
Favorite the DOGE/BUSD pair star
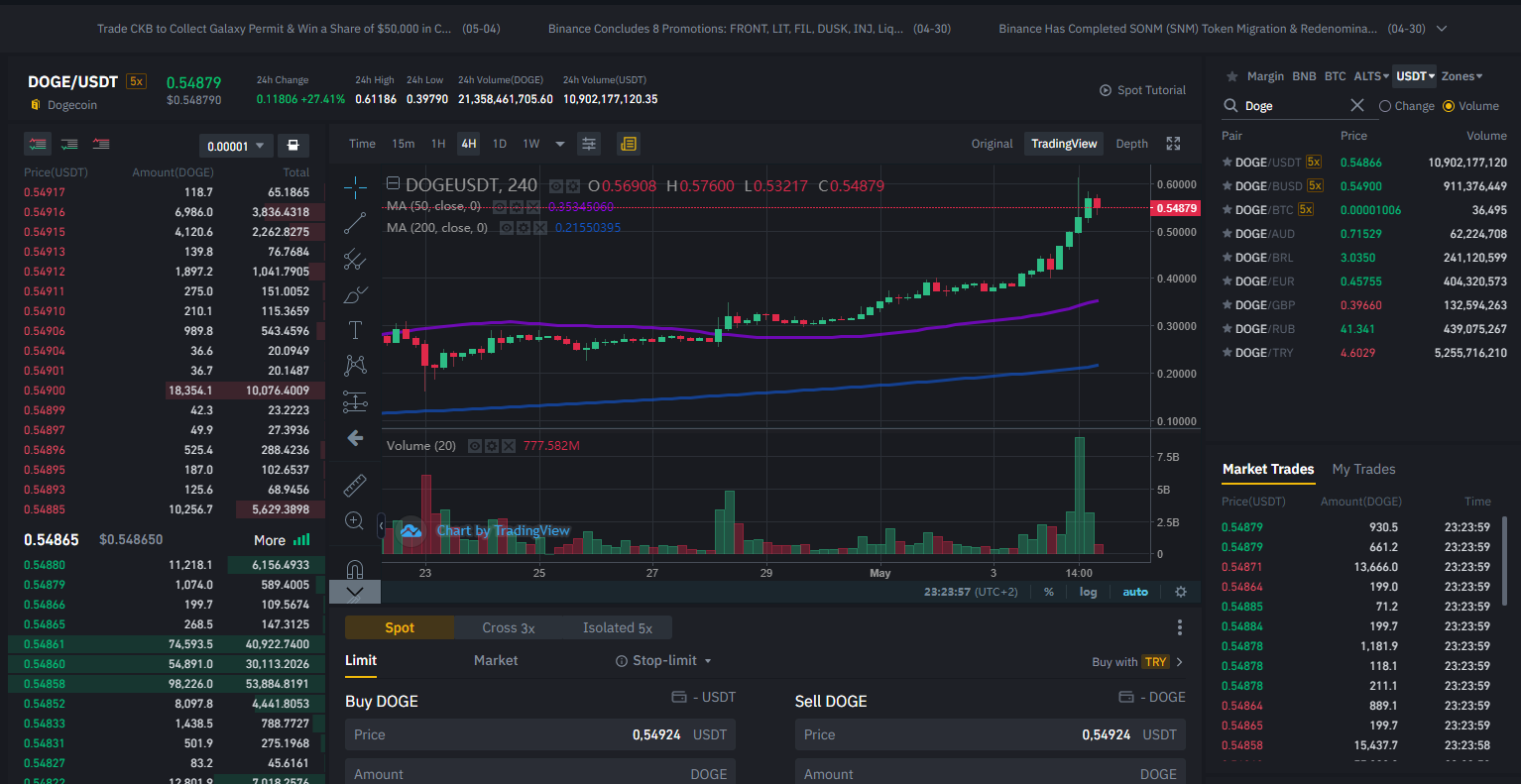[x=1228, y=186]
